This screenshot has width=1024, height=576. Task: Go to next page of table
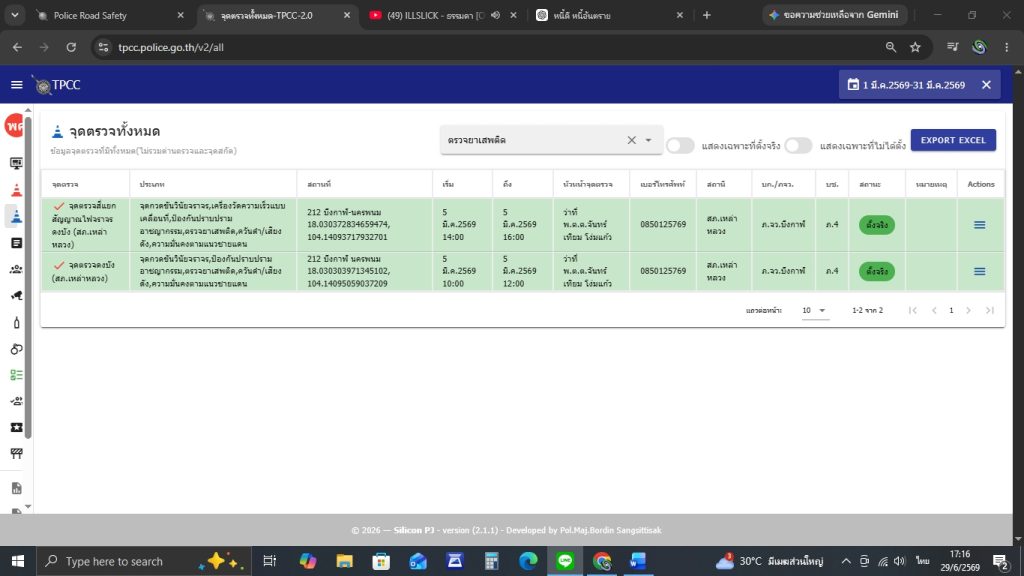968,310
